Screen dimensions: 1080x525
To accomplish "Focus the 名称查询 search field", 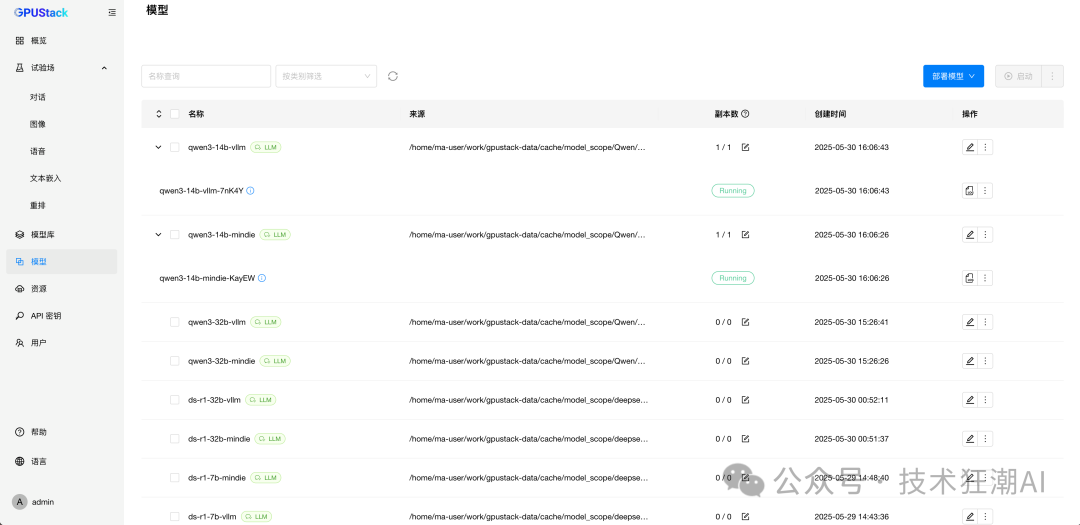I will click(x=206, y=76).
